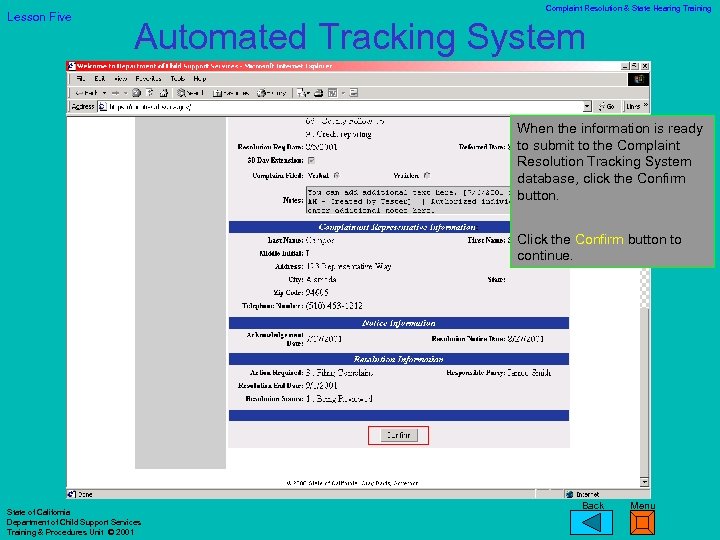The height and width of the screenshot is (540, 720).
Task: Click the browser Forward arrow icon
Action: point(115,93)
